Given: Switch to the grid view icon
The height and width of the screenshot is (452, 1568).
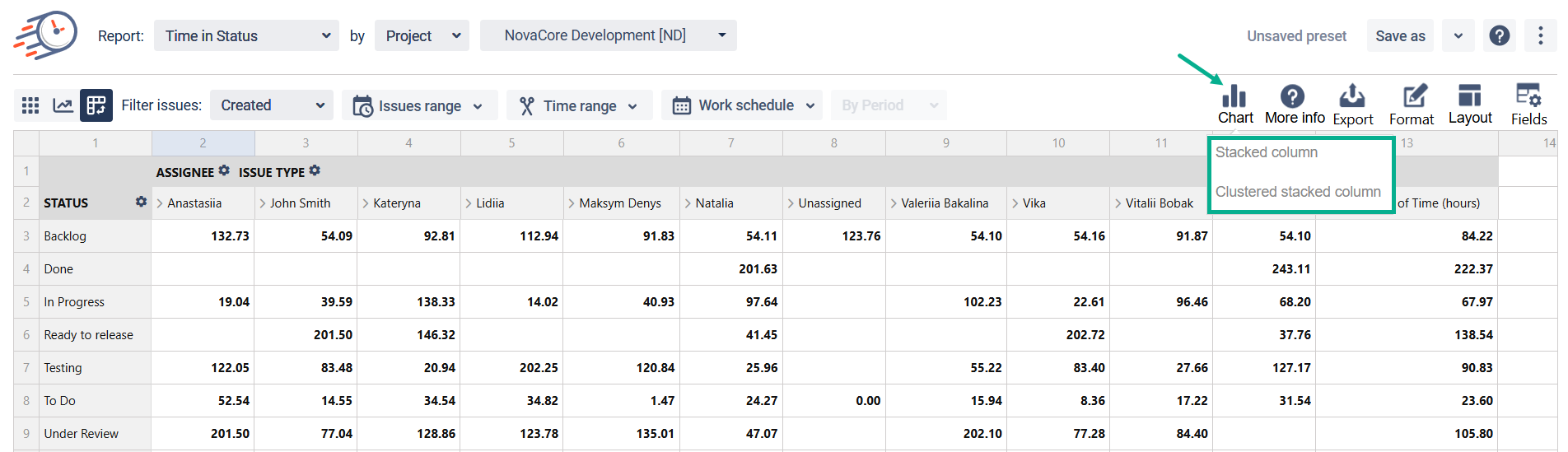Looking at the screenshot, I should tap(30, 105).
